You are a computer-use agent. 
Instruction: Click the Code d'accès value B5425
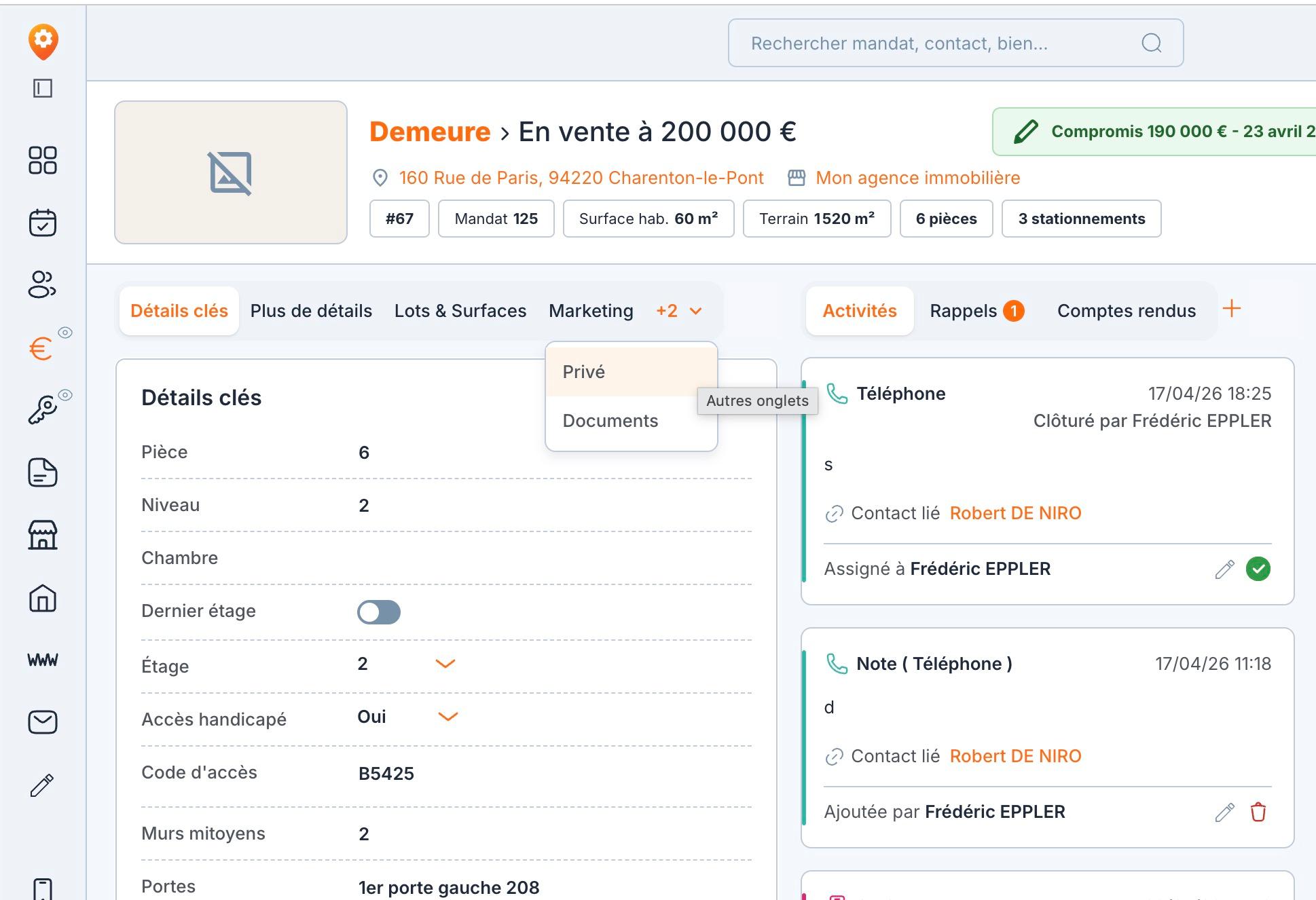click(x=386, y=774)
